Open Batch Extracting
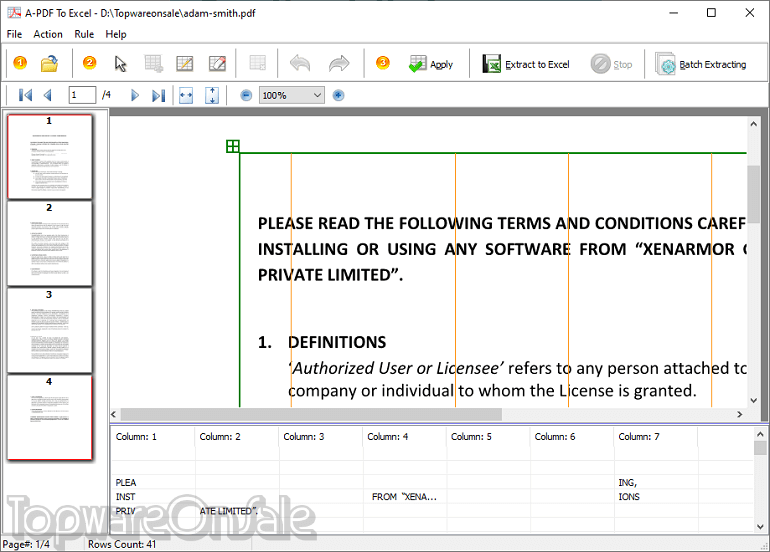Viewport: 770px width, 552px height. click(x=701, y=64)
